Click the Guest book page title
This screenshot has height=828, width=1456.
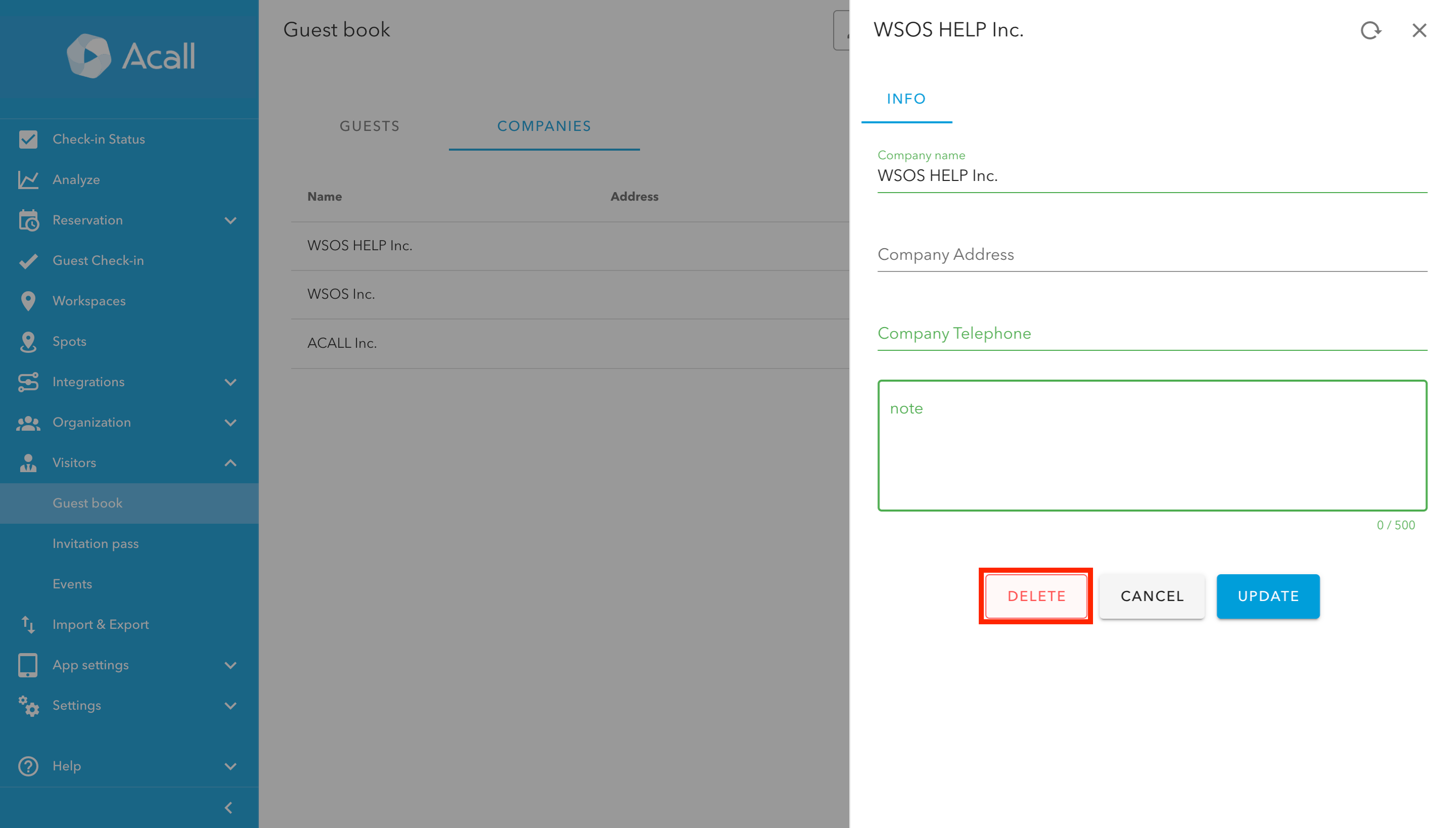coord(336,29)
